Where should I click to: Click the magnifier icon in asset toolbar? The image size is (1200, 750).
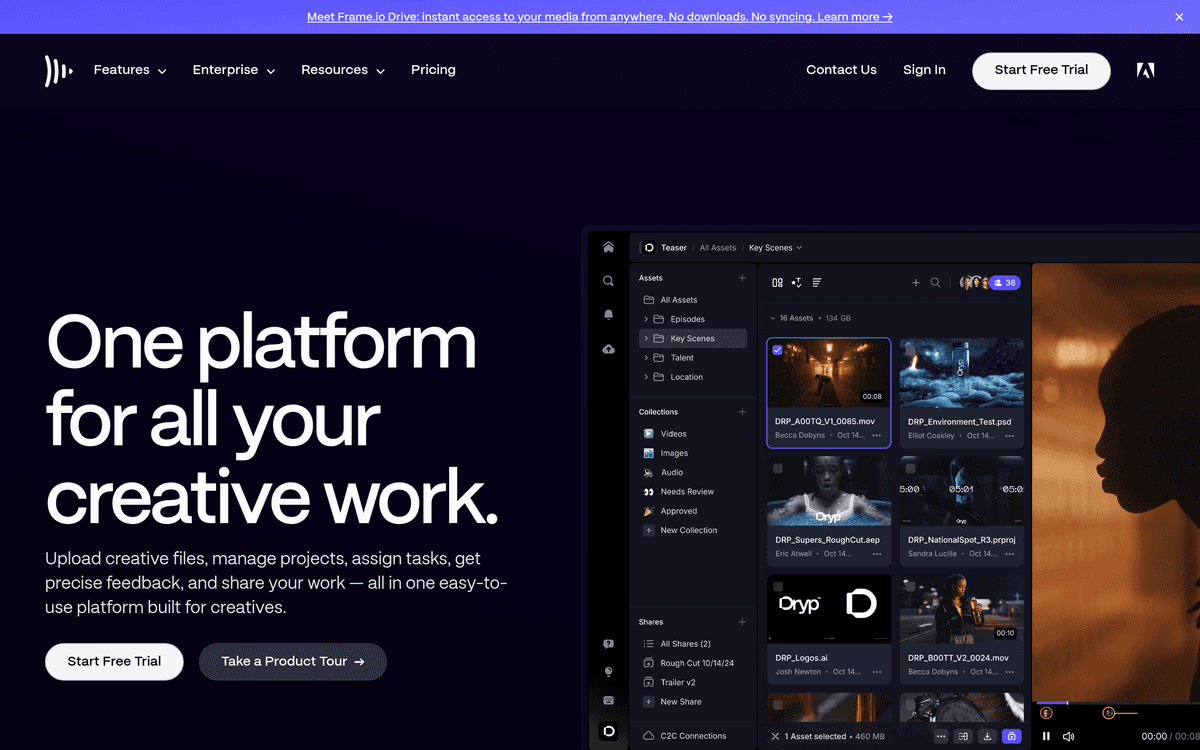tap(935, 283)
